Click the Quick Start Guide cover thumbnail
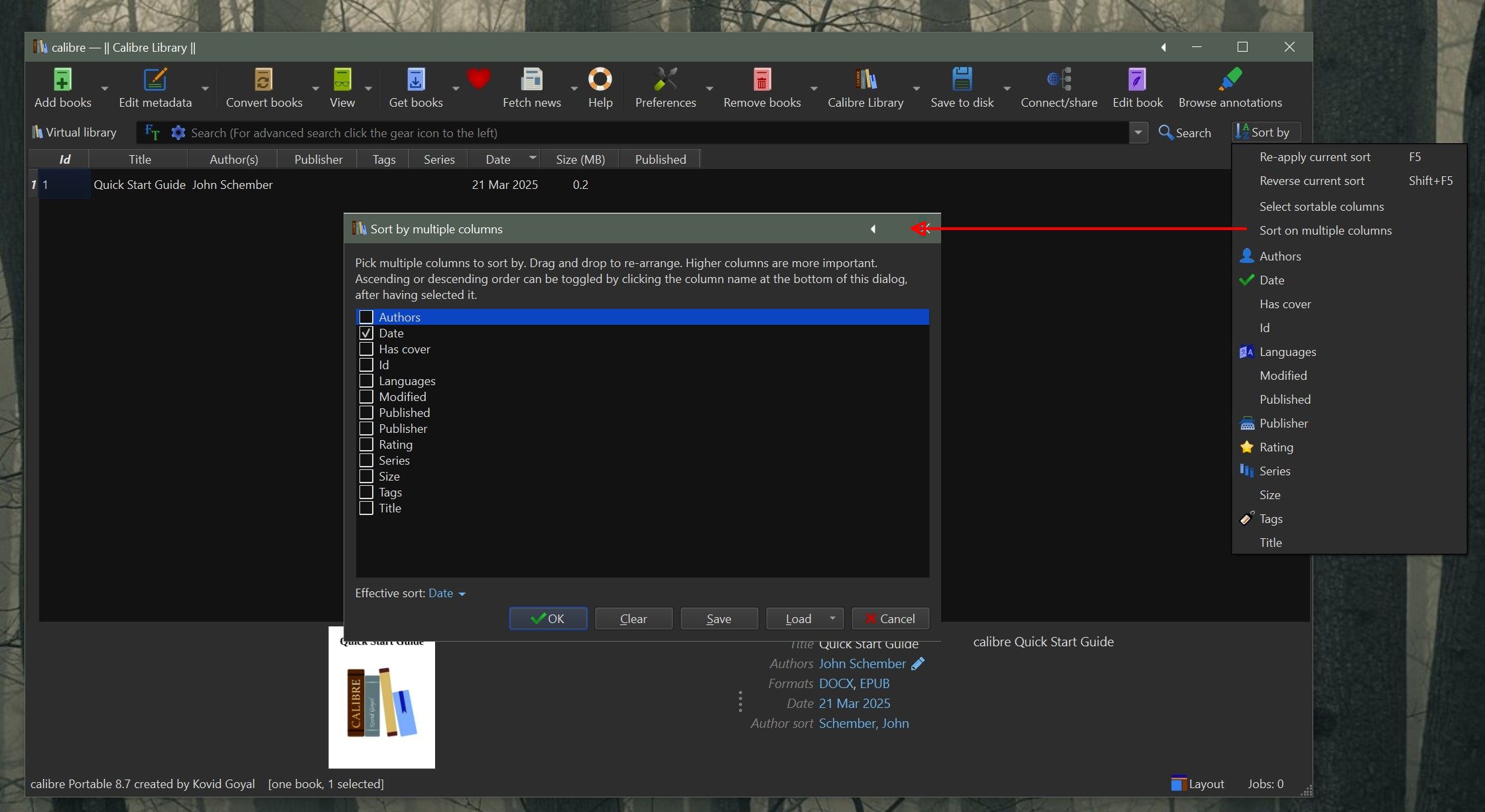Viewport: 1485px width, 812px height. tap(381, 703)
